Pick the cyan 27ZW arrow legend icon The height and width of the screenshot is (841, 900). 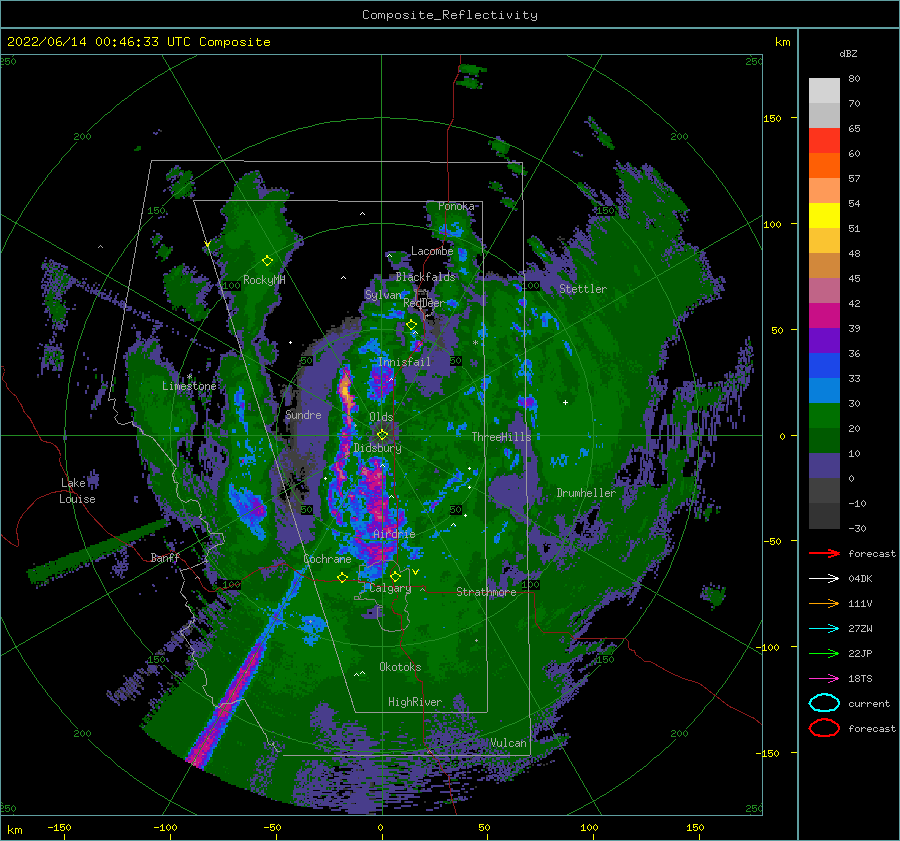[x=824, y=629]
